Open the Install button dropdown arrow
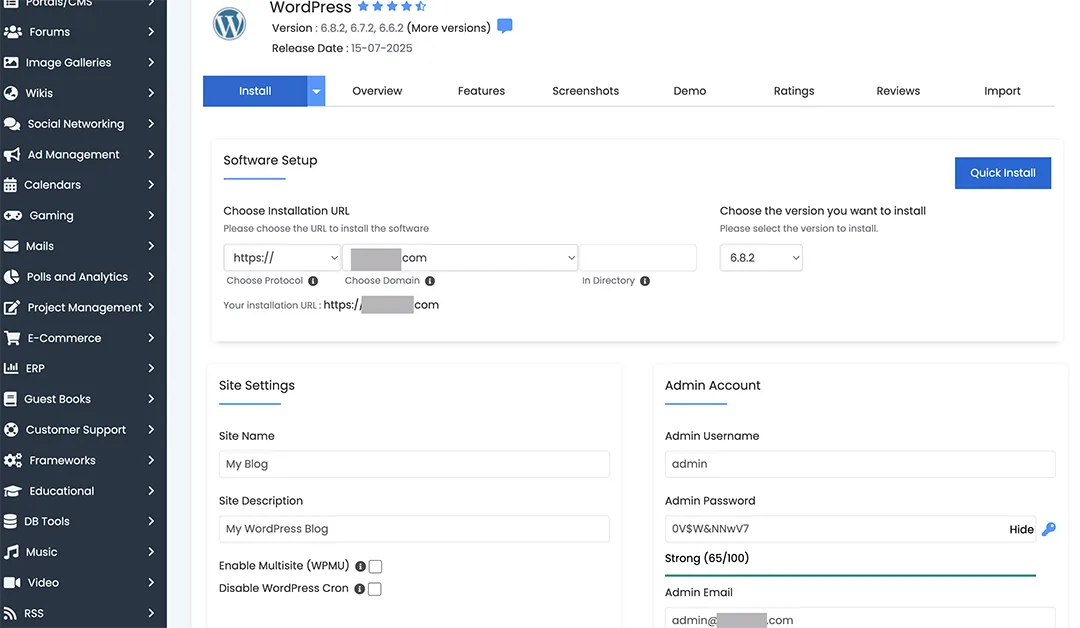 click(x=316, y=91)
